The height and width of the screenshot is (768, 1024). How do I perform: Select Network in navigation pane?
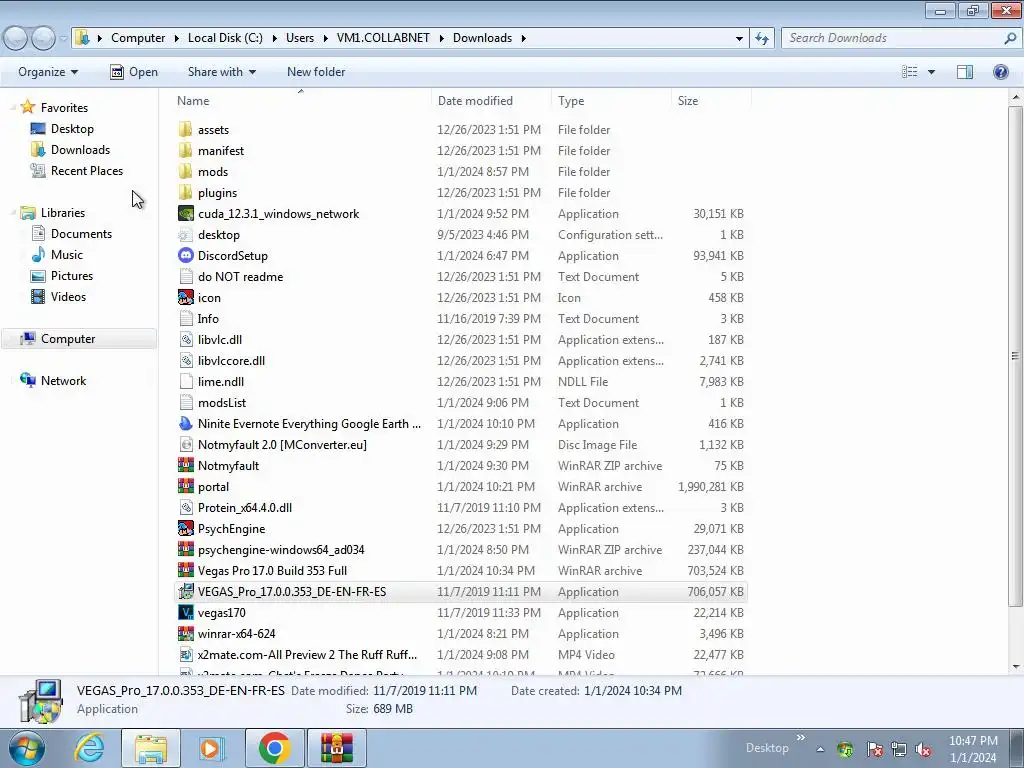click(x=63, y=381)
